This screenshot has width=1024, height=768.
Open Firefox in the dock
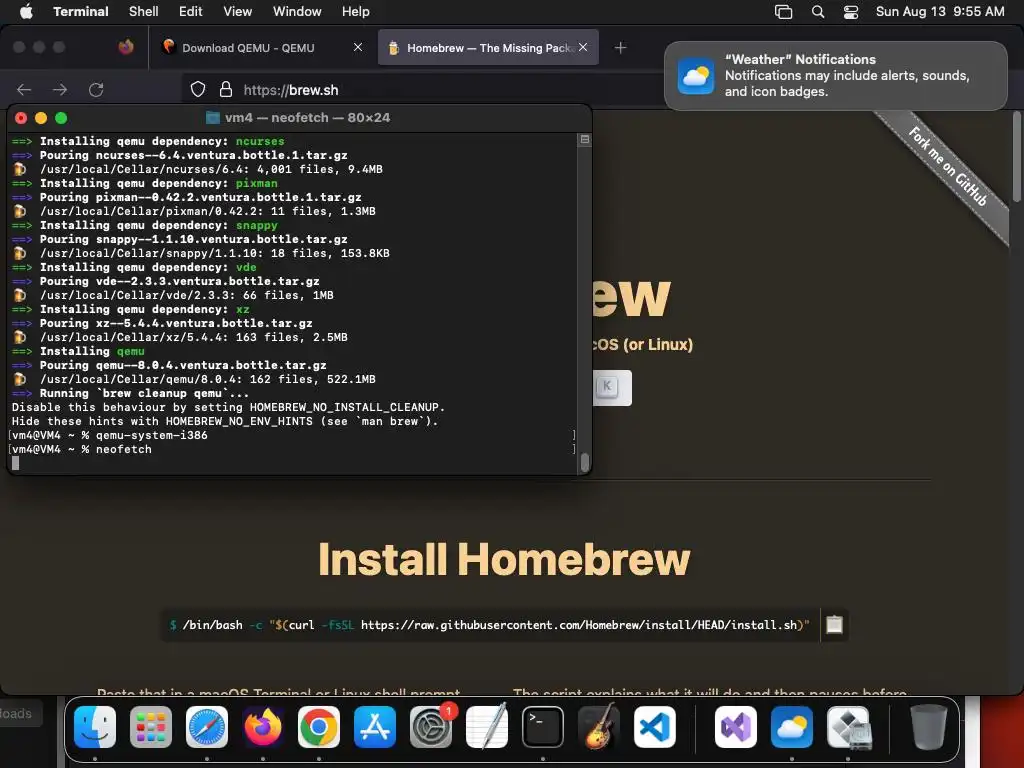click(x=263, y=727)
